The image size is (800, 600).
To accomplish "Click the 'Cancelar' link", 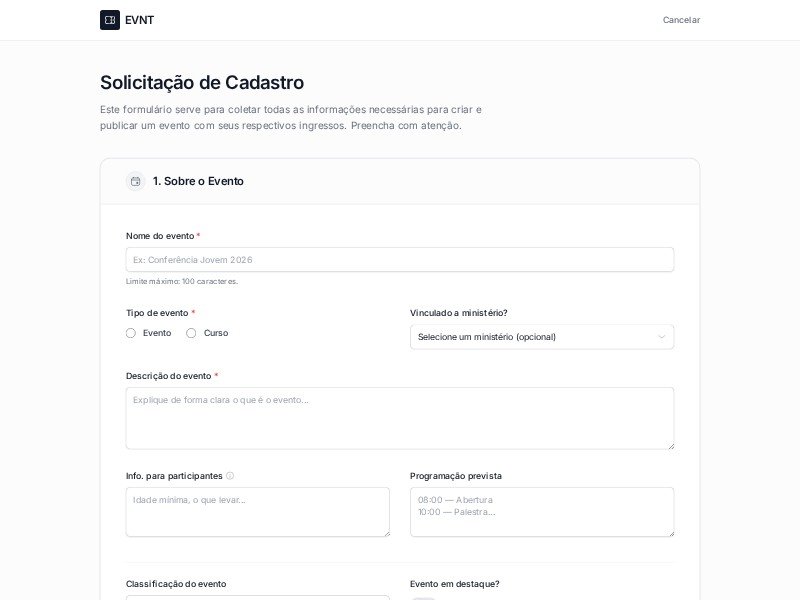I will (681, 19).
